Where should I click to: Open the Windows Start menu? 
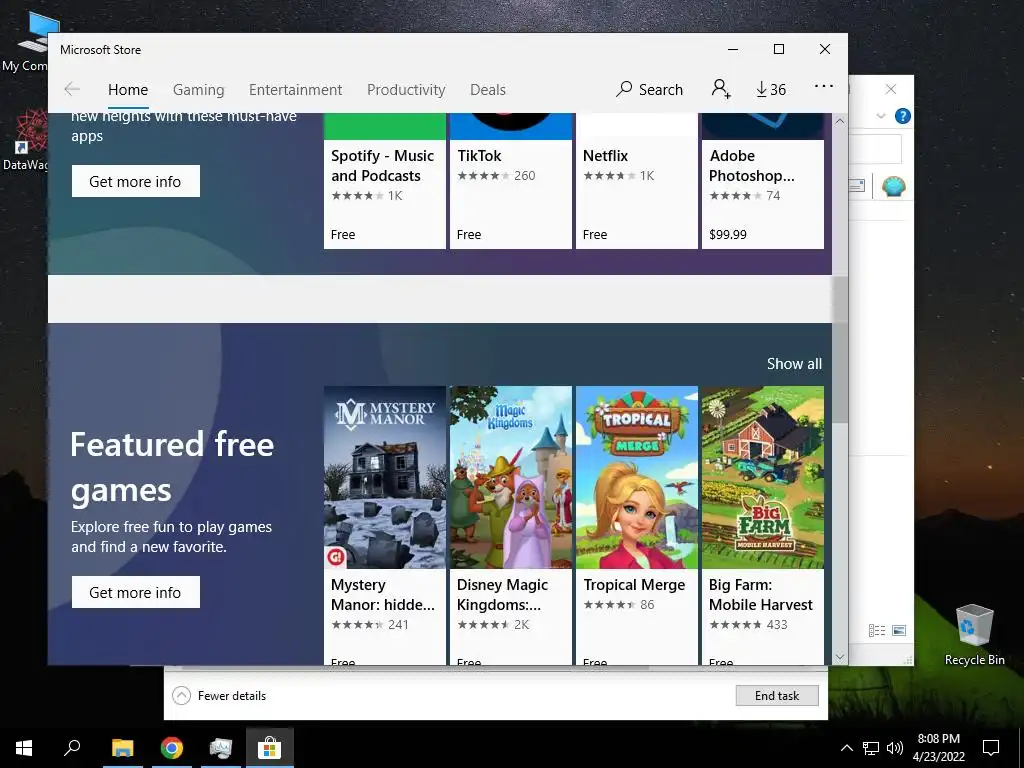pyautogui.click(x=24, y=748)
